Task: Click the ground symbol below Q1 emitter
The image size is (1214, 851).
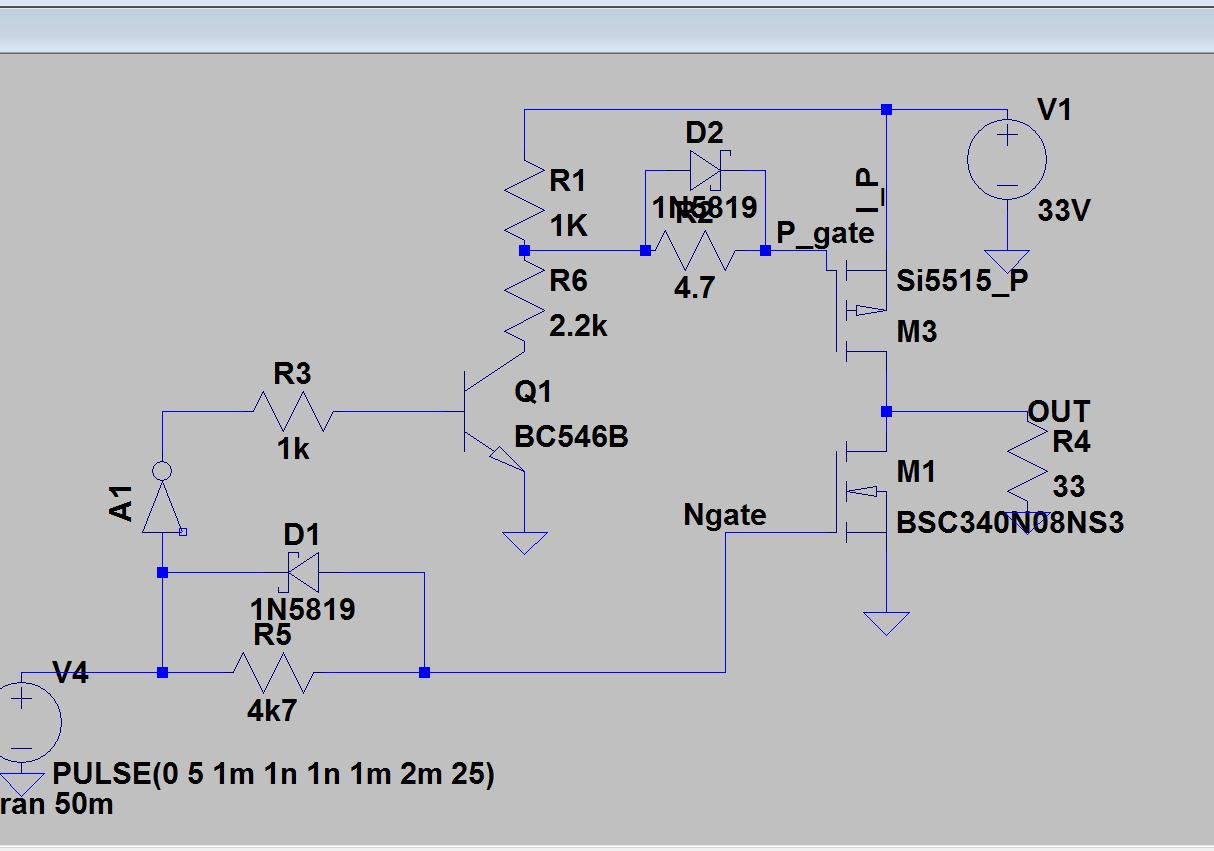Action: [x=525, y=543]
